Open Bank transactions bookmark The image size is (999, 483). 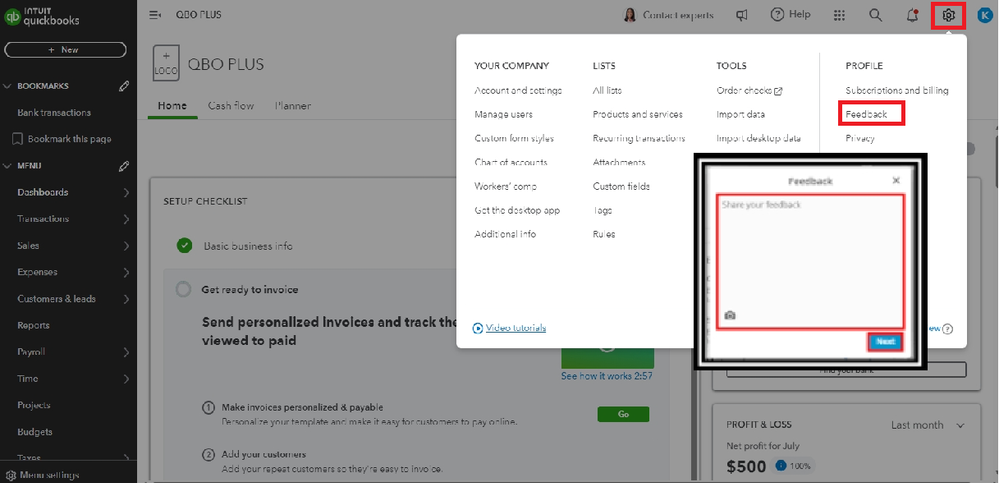coord(54,113)
